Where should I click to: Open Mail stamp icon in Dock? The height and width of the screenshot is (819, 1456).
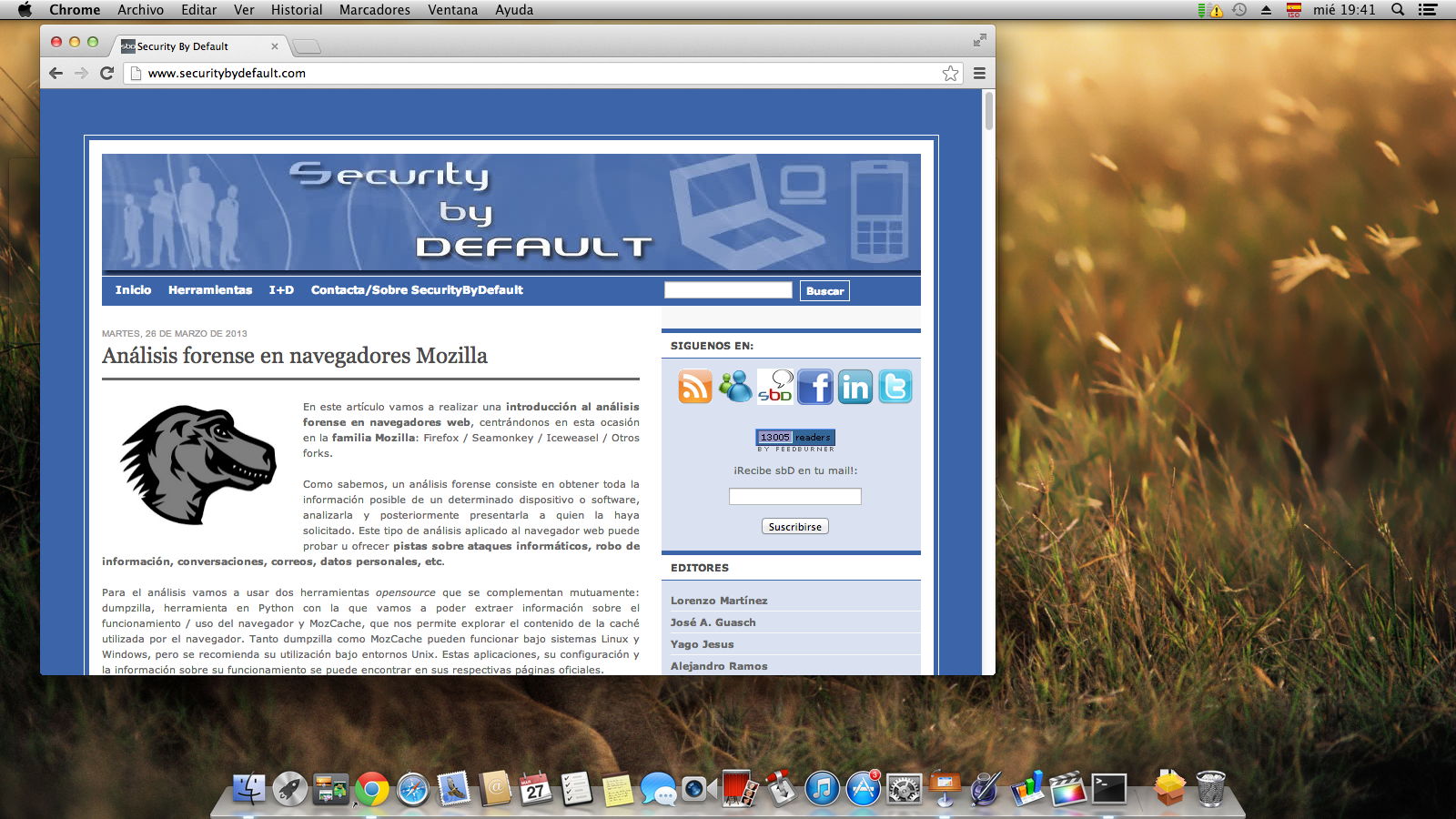tap(453, 789)
